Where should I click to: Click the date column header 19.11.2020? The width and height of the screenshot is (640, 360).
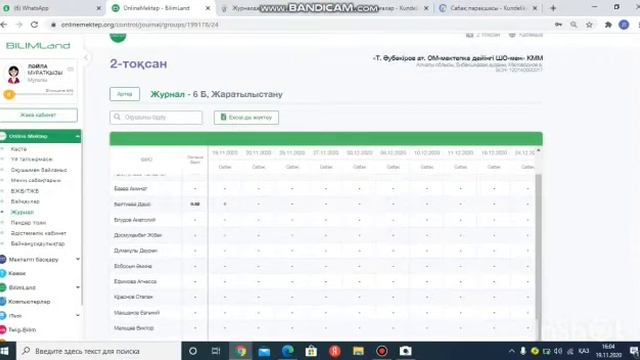point(225,153)
